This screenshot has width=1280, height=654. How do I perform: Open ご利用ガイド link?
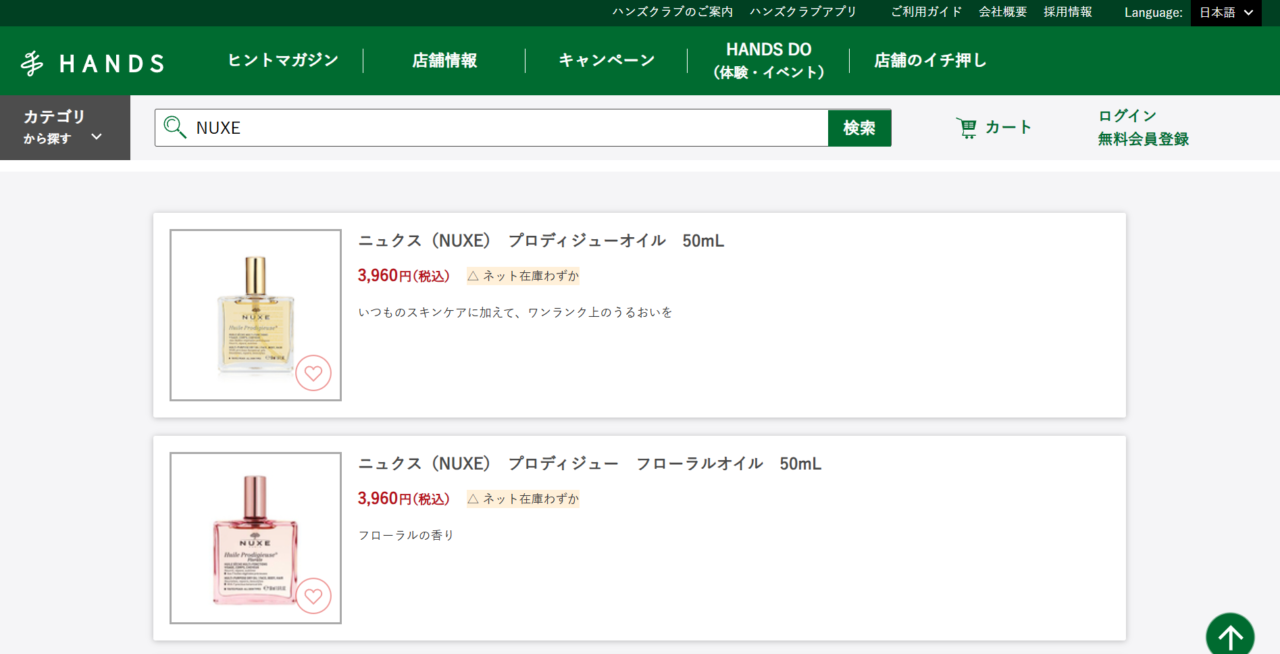click(927, 12)
